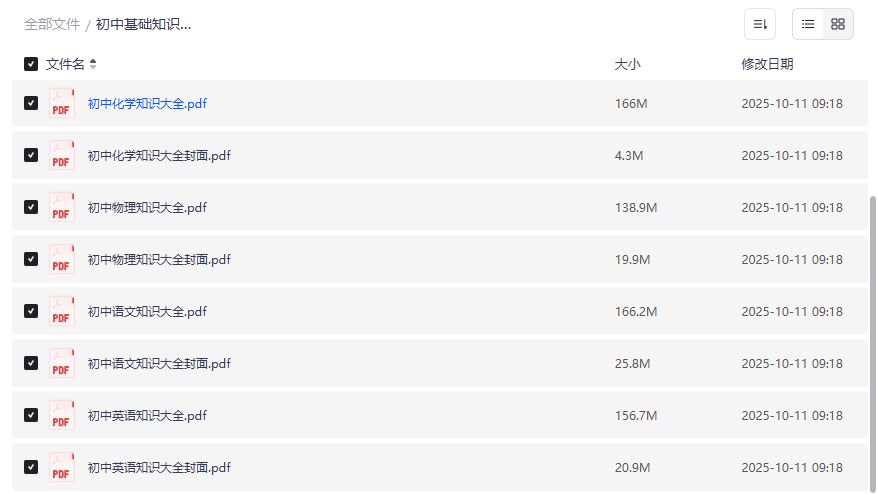The image size is (878, 495).
Task: Uncheck 初中语文知识大全.pdf checkbox
Action: tap(31, 311)
